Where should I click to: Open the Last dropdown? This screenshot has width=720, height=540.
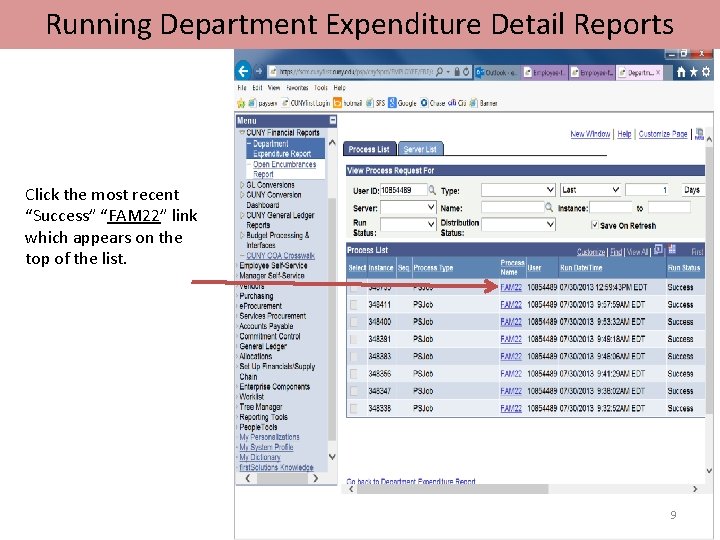tap(591, 190)
